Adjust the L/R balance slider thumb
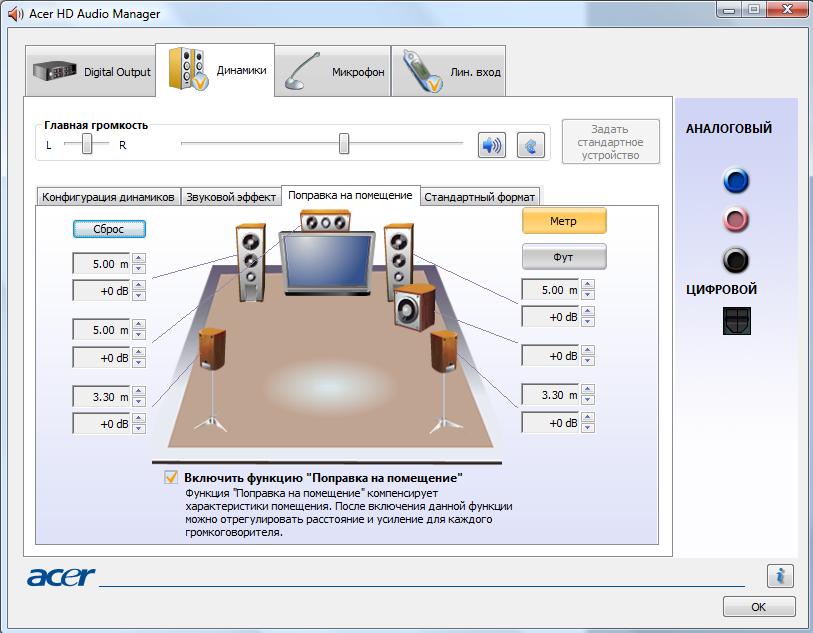This screenshot has width=813, height=633. coord(87,144)
